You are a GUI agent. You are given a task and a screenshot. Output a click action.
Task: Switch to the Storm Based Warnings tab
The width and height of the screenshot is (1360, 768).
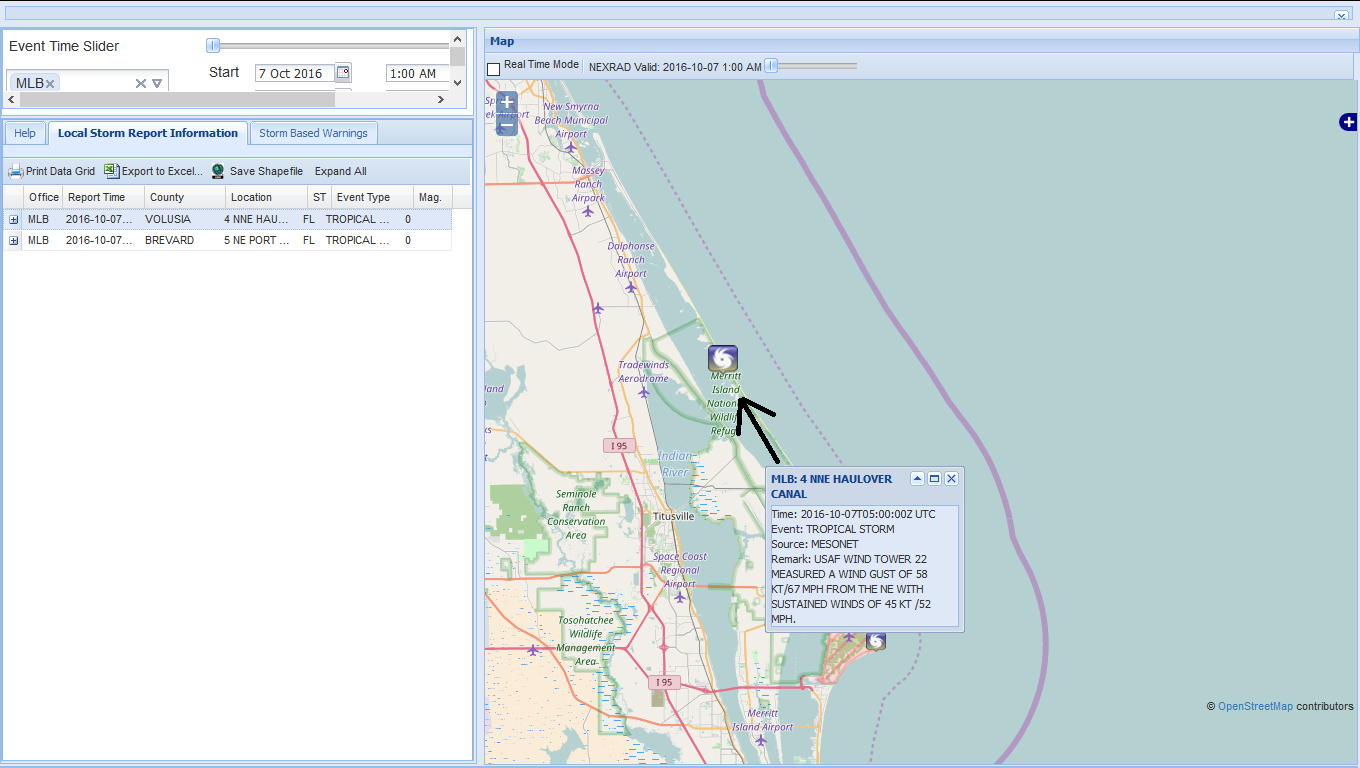point(313,133)
